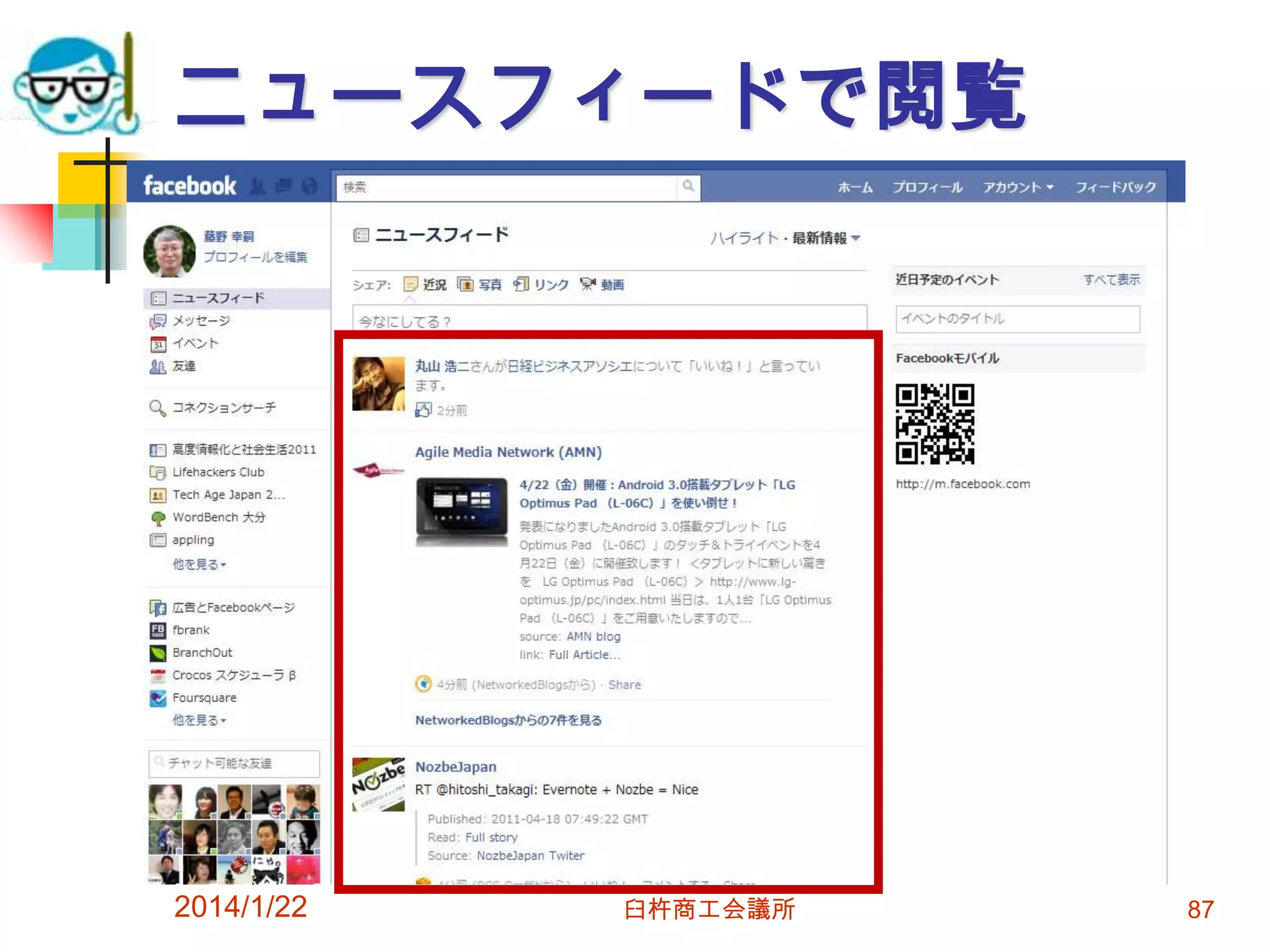Open Lifehackers Club group
The height and width of the screenshot is (952, 1270).
218,472
